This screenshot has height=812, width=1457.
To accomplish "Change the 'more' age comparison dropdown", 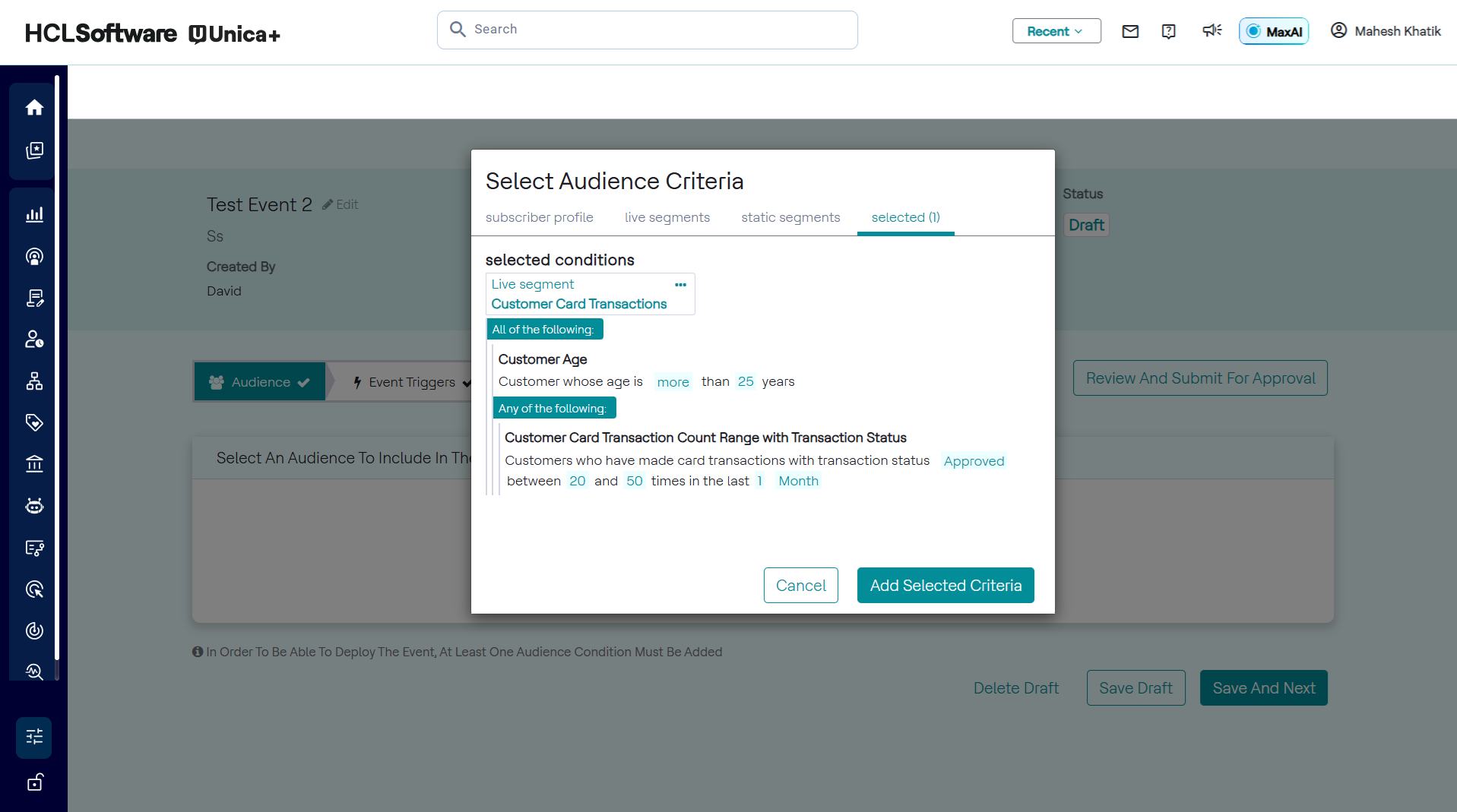I will [673, 382].
